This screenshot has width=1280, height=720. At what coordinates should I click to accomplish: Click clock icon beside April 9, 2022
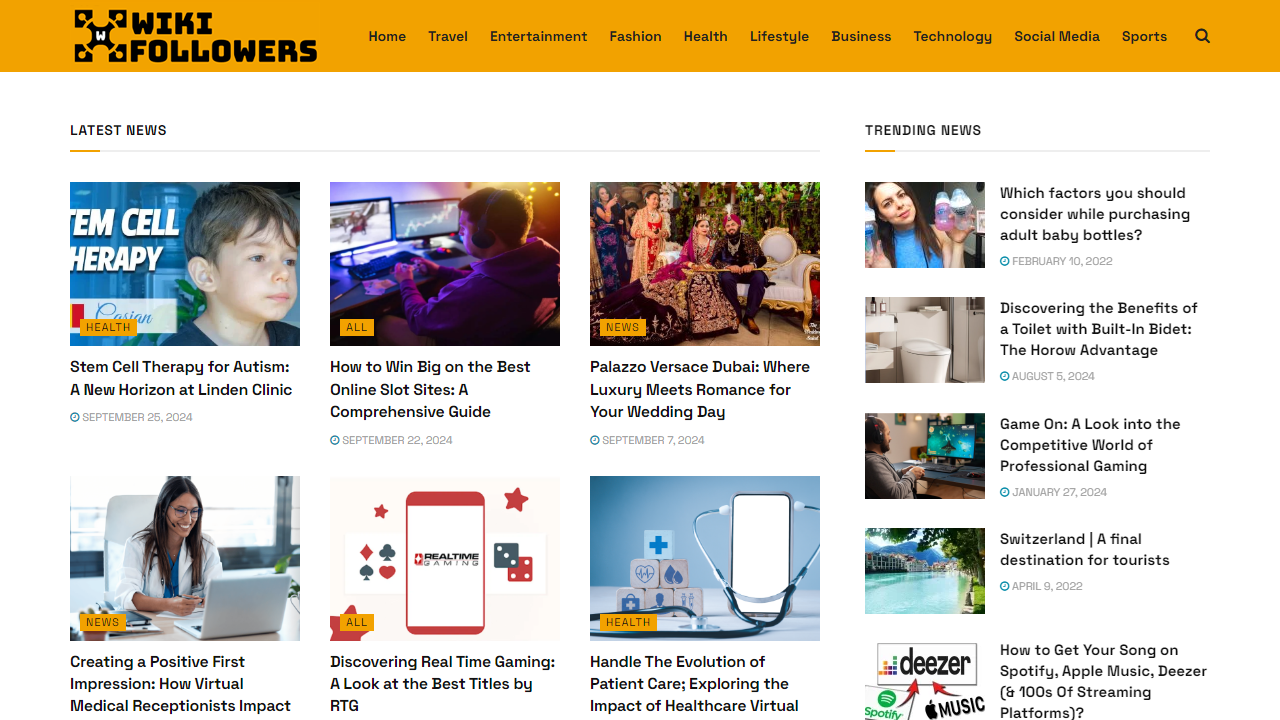(x=1005, y=587)
